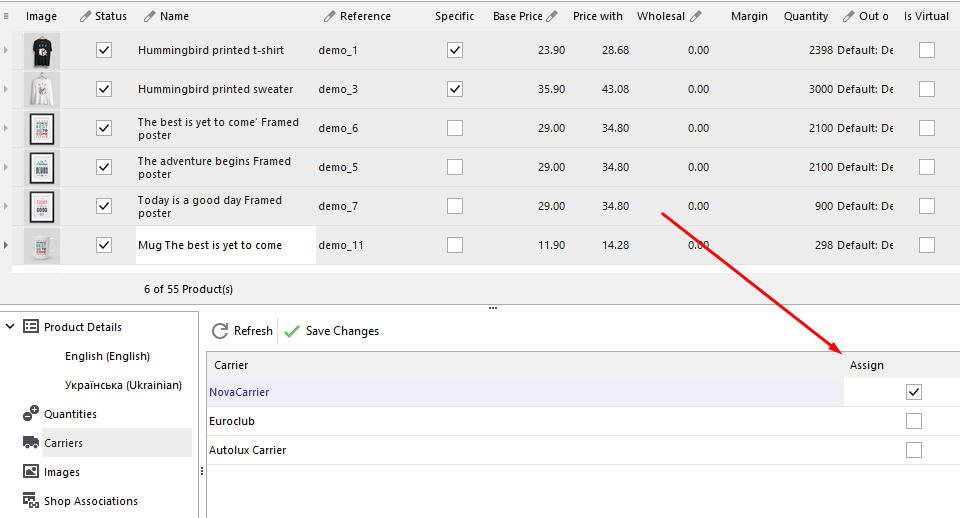
Task: Expand row arrow for Hummingbird printed sweater
Action: (6, 89)
